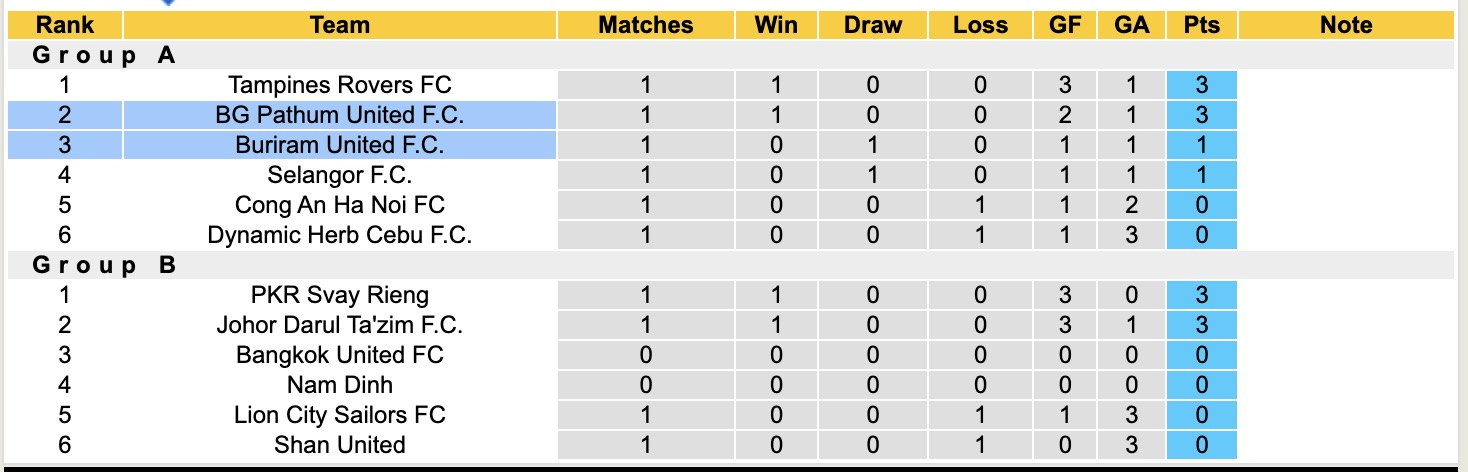
Task: Click the Rank column header
Action: [x=64, y=25]
